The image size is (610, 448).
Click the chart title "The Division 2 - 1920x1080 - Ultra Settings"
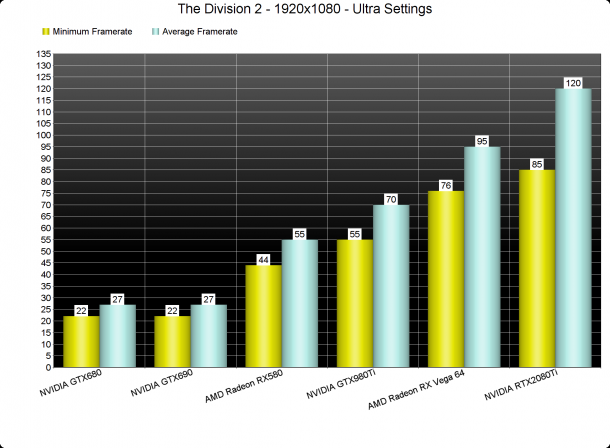coord(305,9)
